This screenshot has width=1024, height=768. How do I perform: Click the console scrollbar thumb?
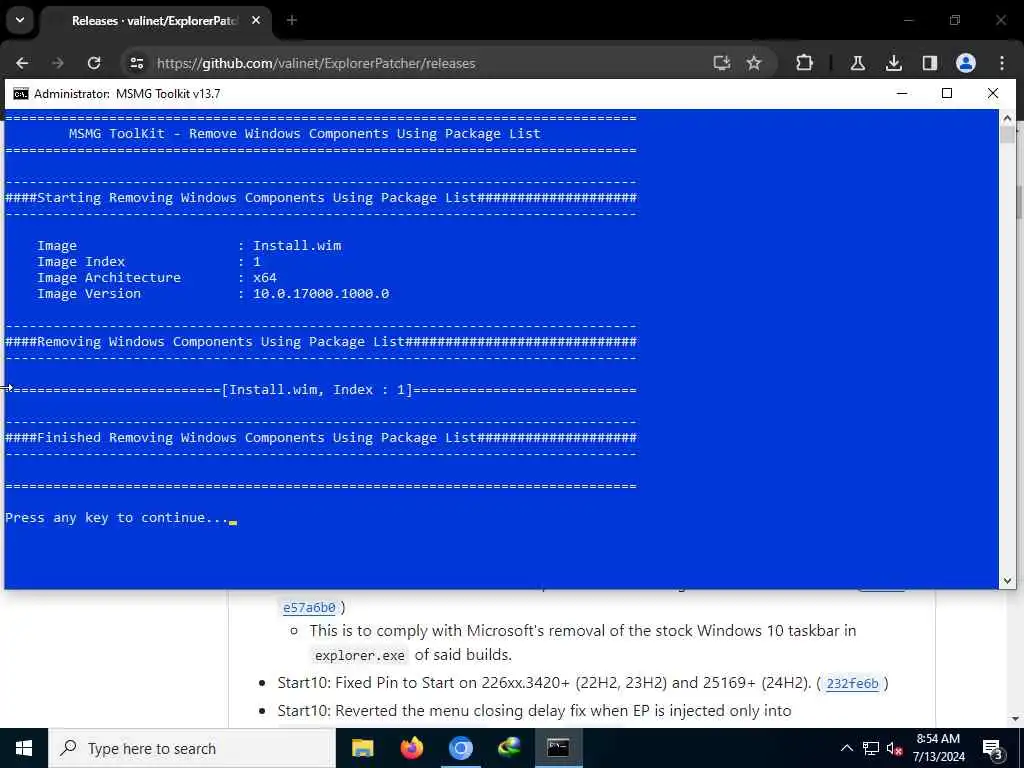pyautogui.click(x=1007, y=135)
